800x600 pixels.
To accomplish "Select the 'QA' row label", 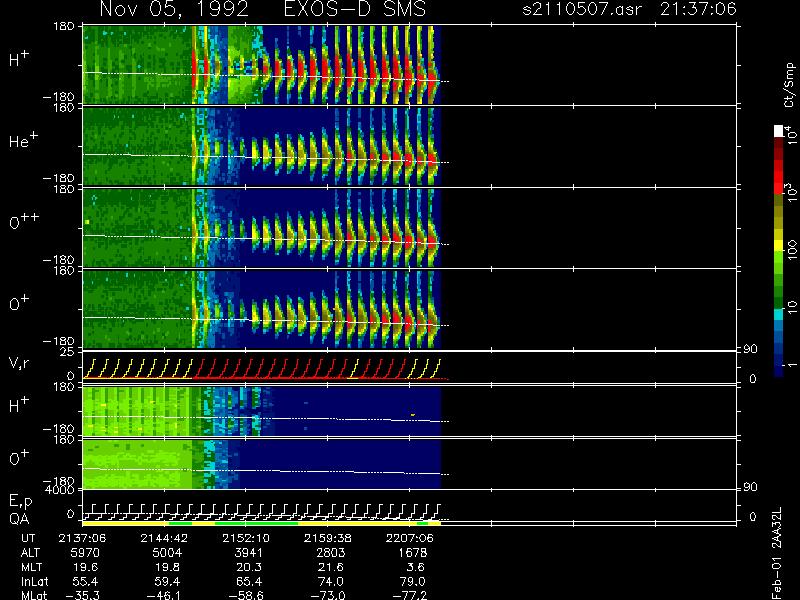I will [19, 519].
